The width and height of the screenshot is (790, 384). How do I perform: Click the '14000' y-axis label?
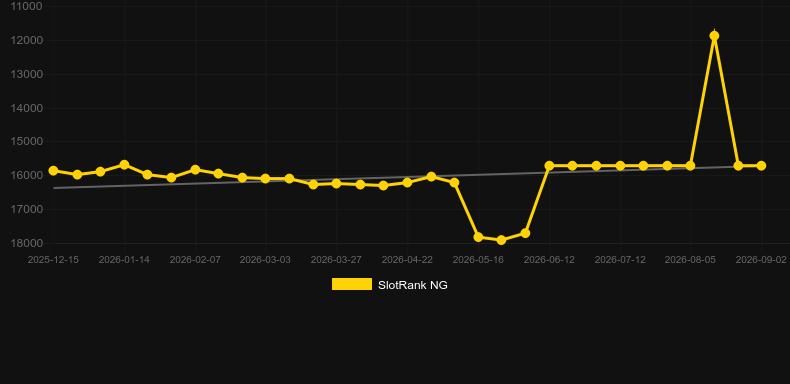point(26,108)
